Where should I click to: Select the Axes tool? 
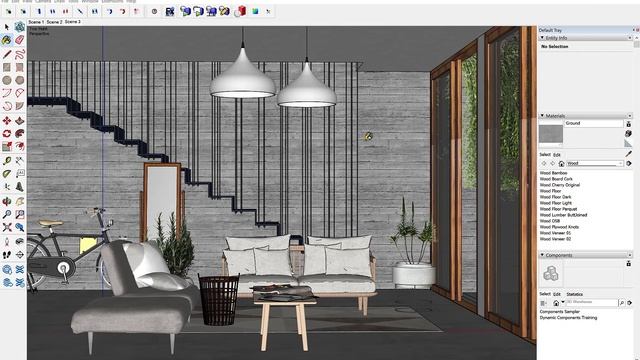tap(7, 187)
